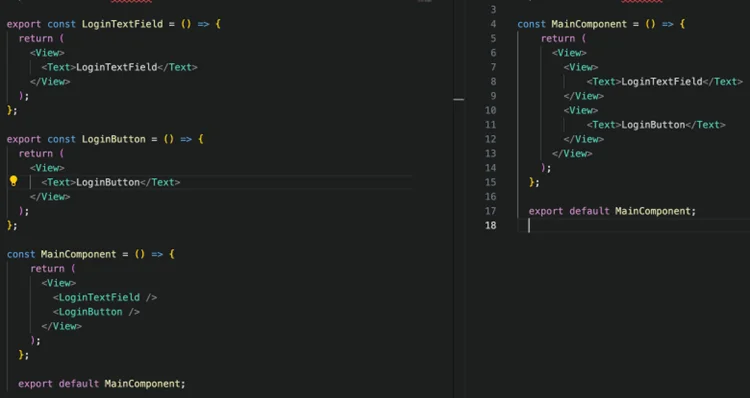
Task: Click the closing </View> tag on numbered line 12
Action: pos(584,139)
